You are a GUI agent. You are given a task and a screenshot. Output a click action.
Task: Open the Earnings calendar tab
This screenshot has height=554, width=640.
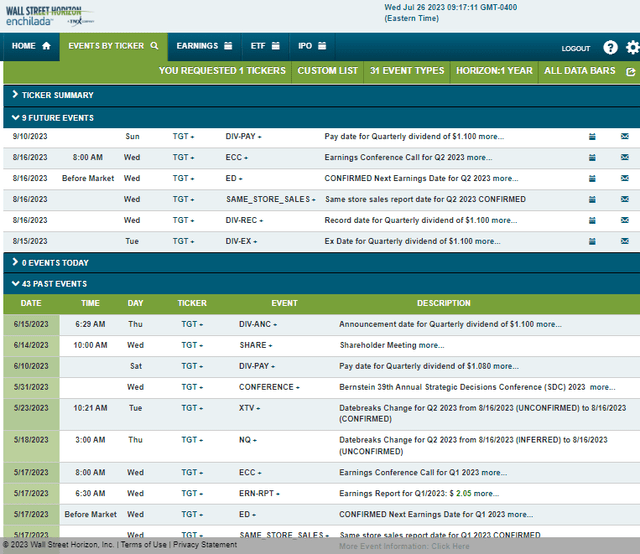click(204, 46)
